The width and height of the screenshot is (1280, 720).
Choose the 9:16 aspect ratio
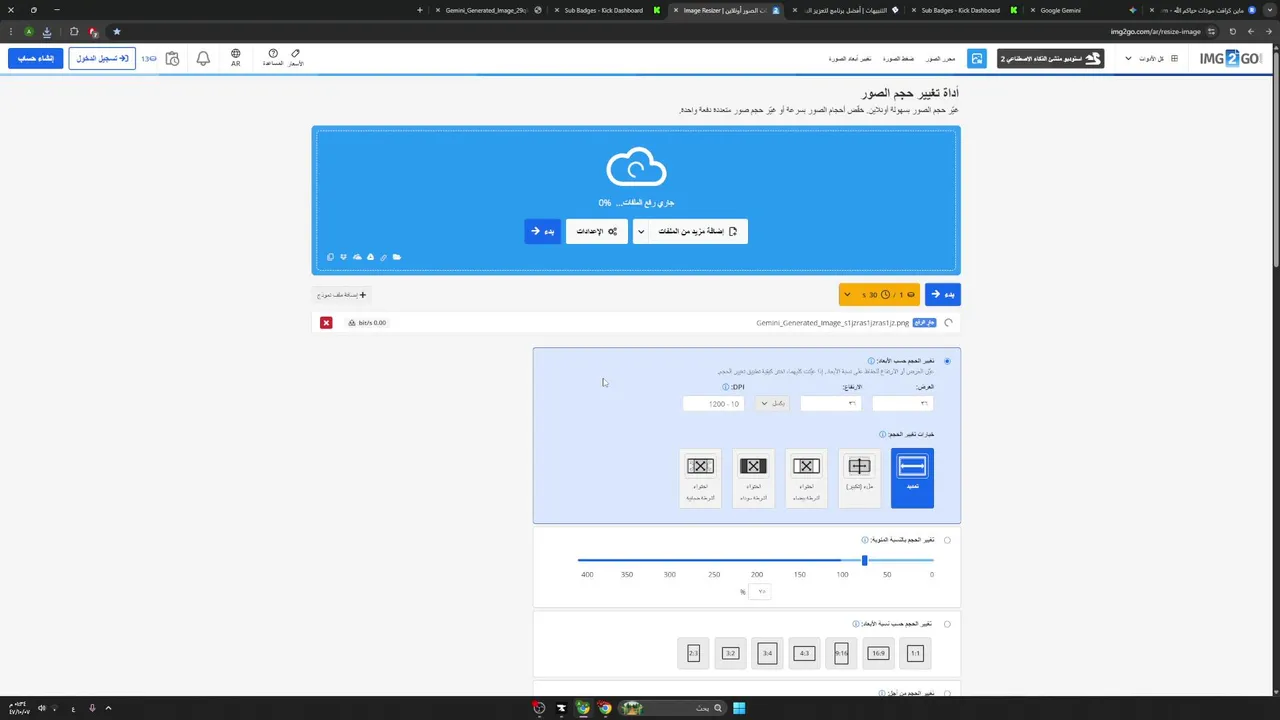841,653
